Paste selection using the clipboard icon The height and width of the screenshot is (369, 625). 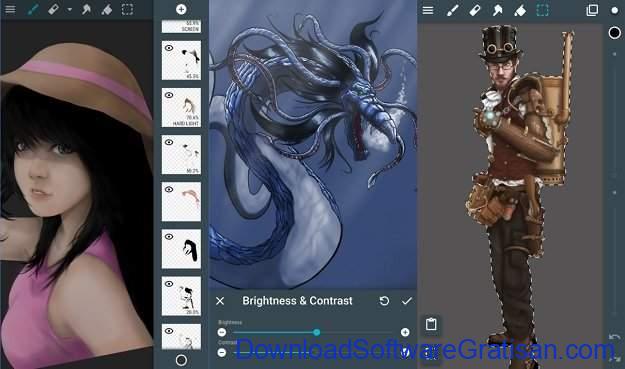(431, 324)
